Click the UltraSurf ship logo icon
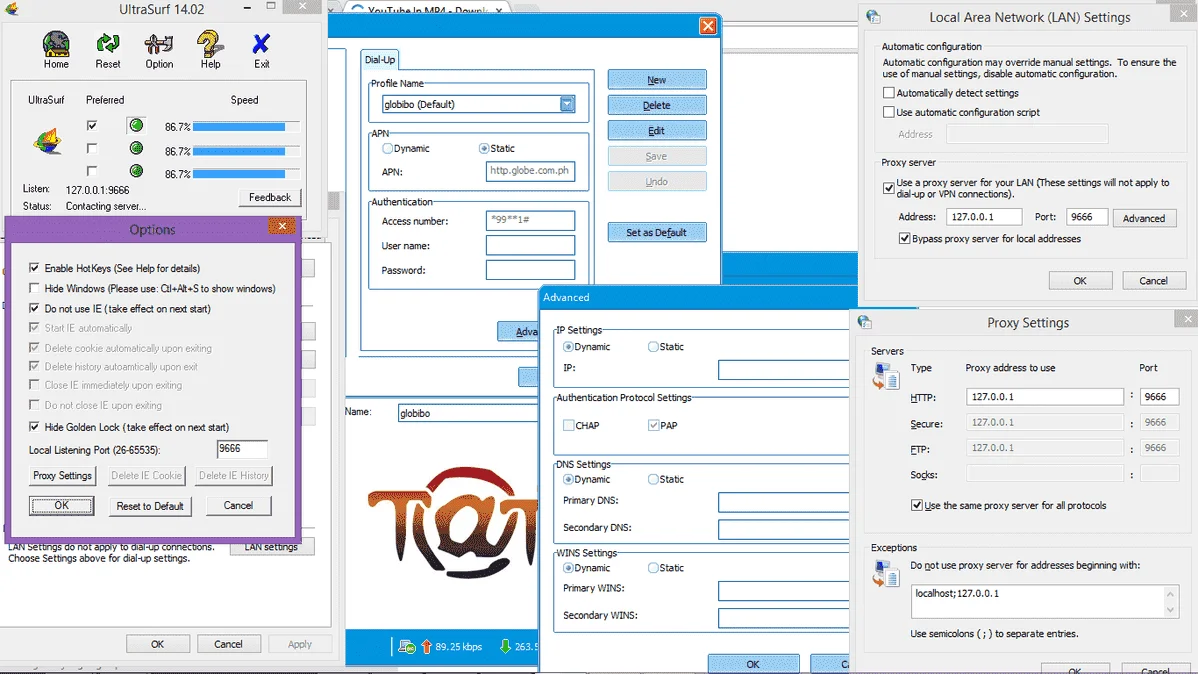1198x674 pixels. 47,142
